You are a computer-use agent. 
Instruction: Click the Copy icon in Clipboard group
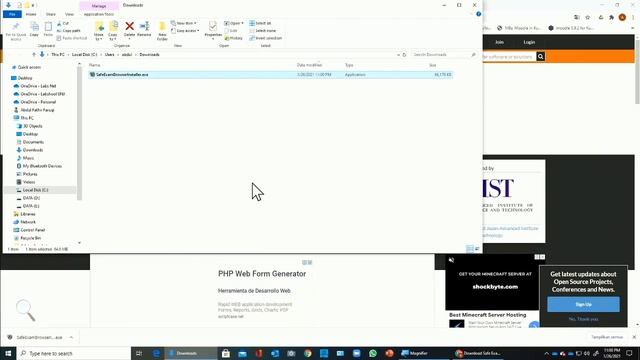[x=34, y=27]
